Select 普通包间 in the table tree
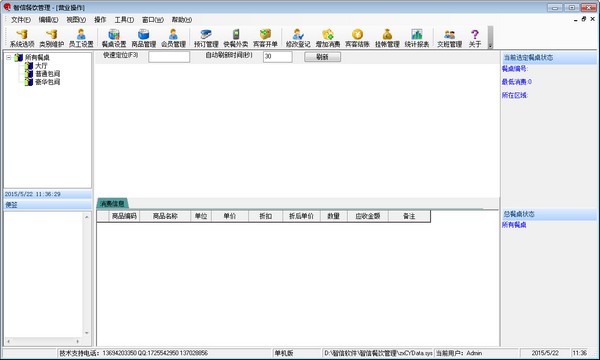600x360 pixels. [x=47, y=73]
